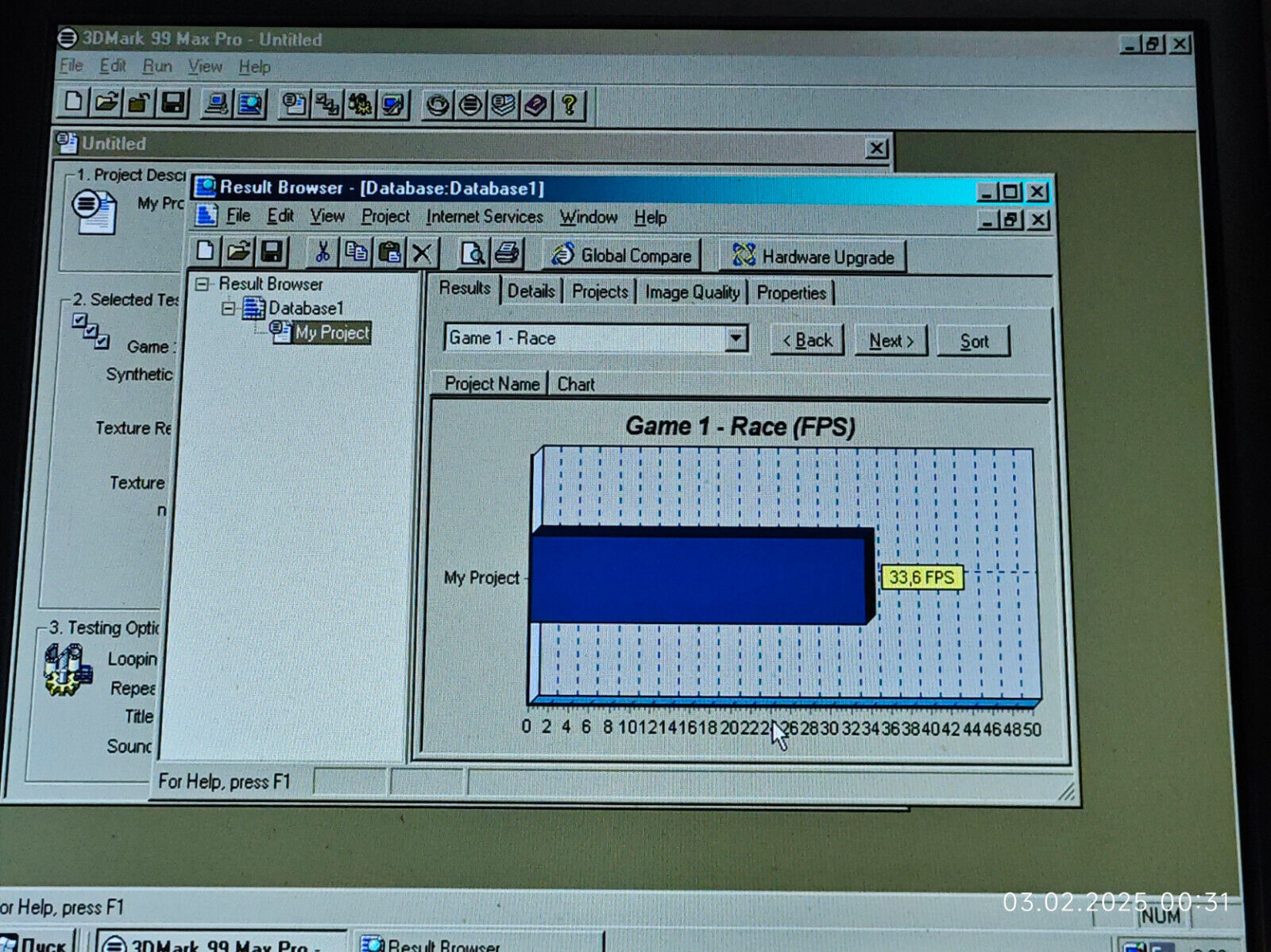Open Project menu in Result Browser
The image size is (1271, 952).
(385, 216)
